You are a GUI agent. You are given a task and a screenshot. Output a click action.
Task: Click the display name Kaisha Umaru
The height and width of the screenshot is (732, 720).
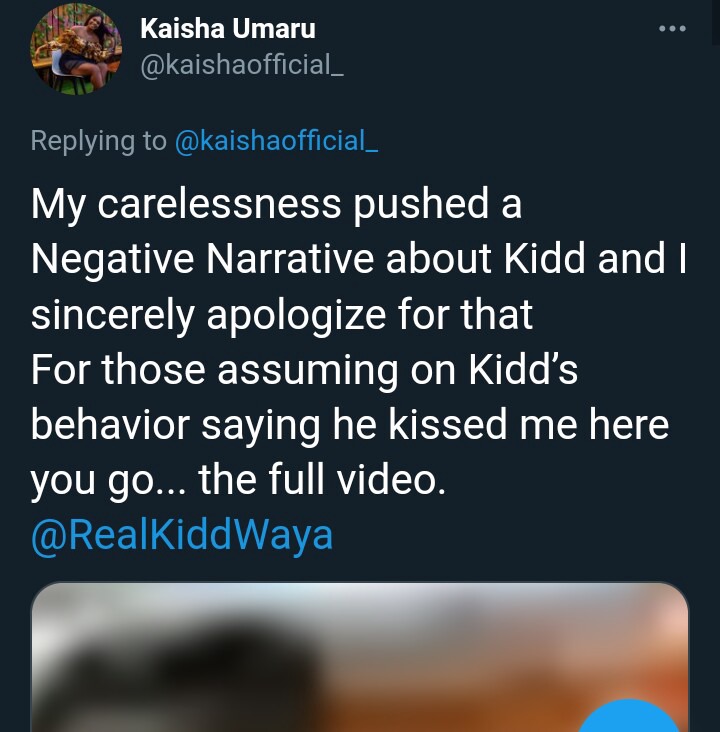tap(228, 30)
